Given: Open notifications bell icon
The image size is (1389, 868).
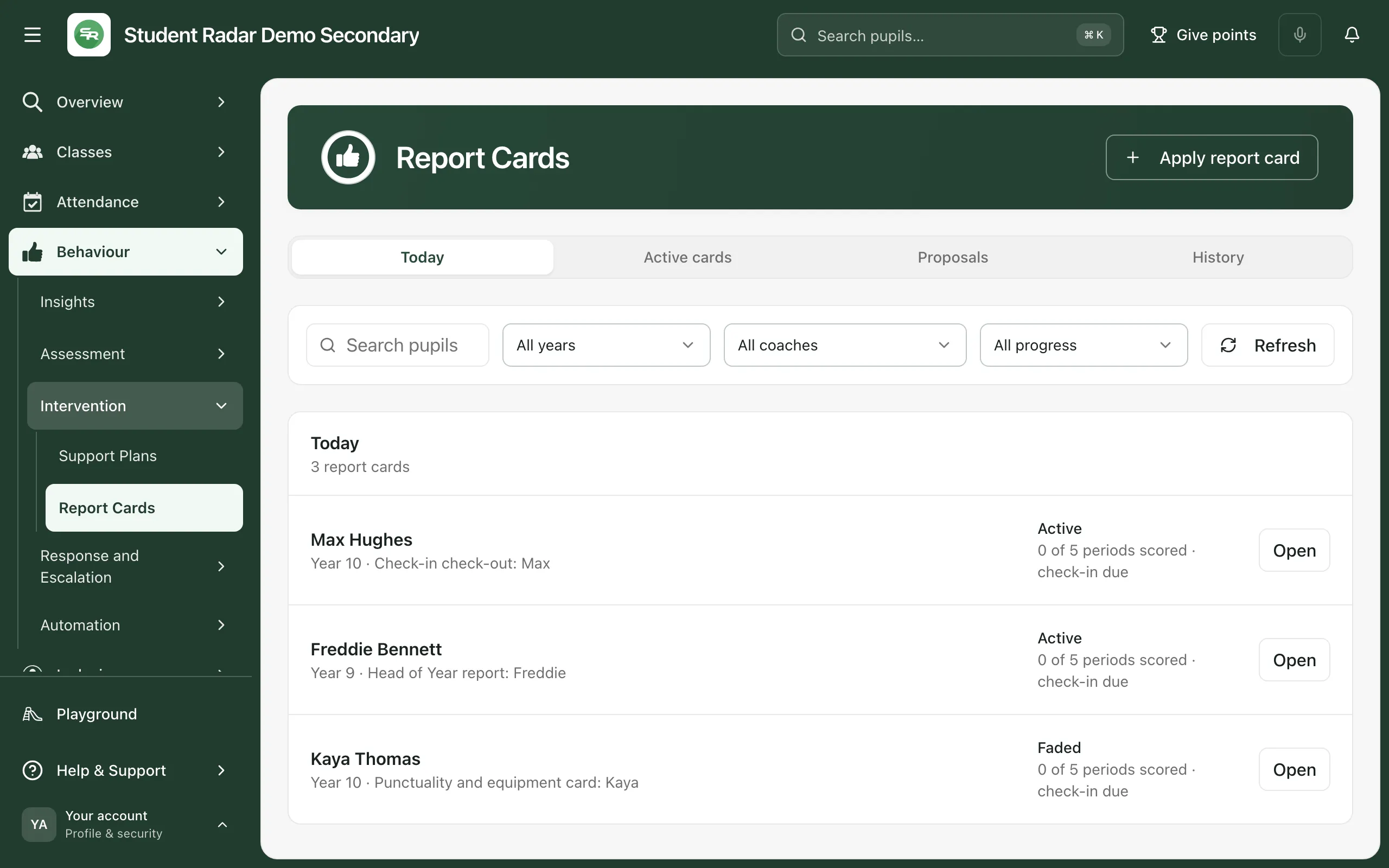Looking at the screenshot, I should 1352,35.
